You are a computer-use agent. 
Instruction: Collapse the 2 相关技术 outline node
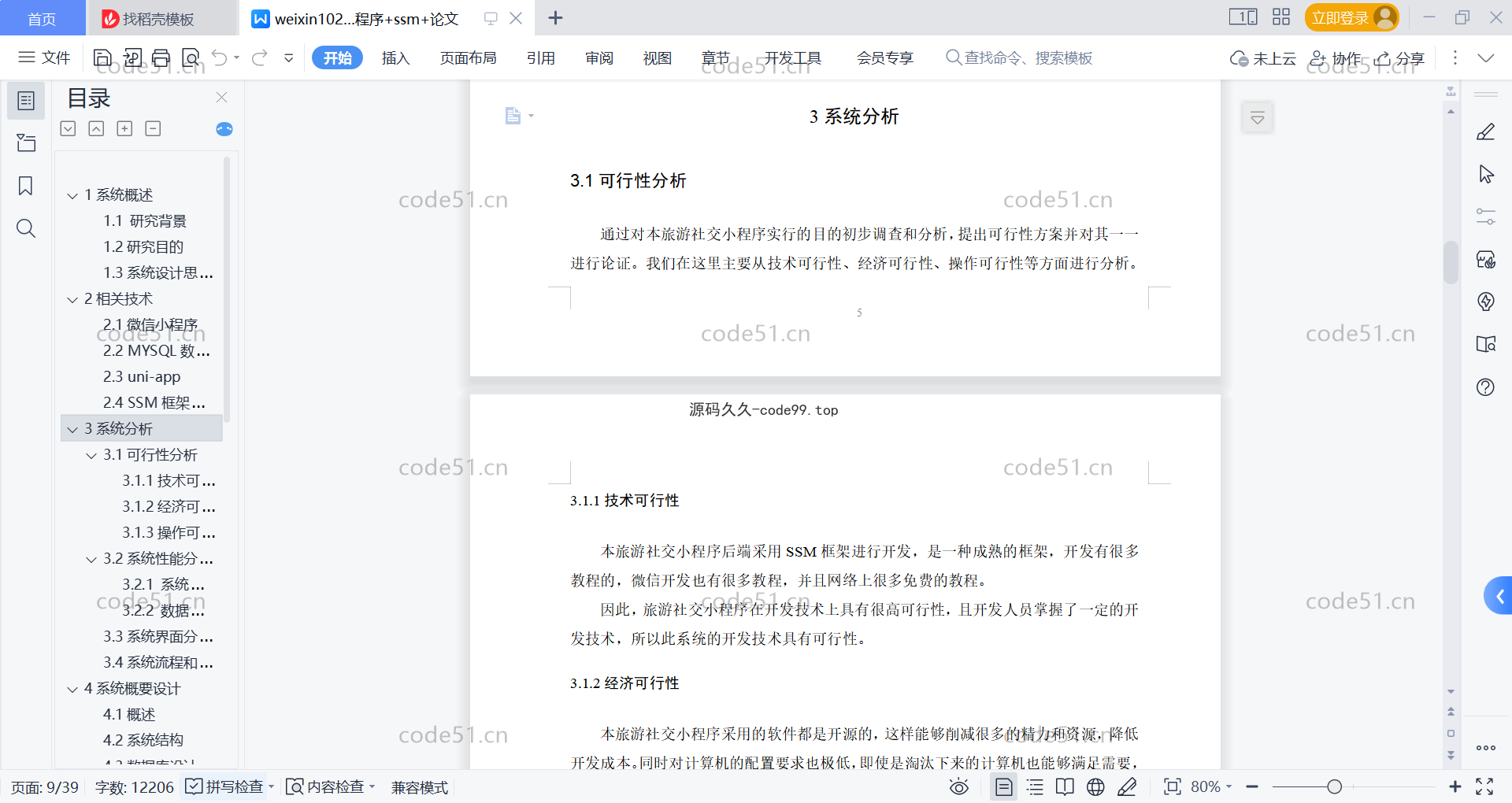[x=72, y=299]
